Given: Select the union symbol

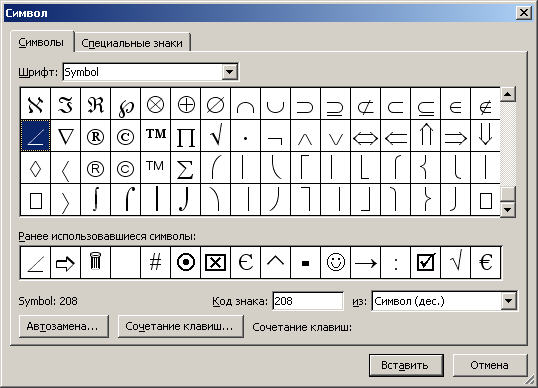Looking at the screenshot, I should [x=275, y=104].
